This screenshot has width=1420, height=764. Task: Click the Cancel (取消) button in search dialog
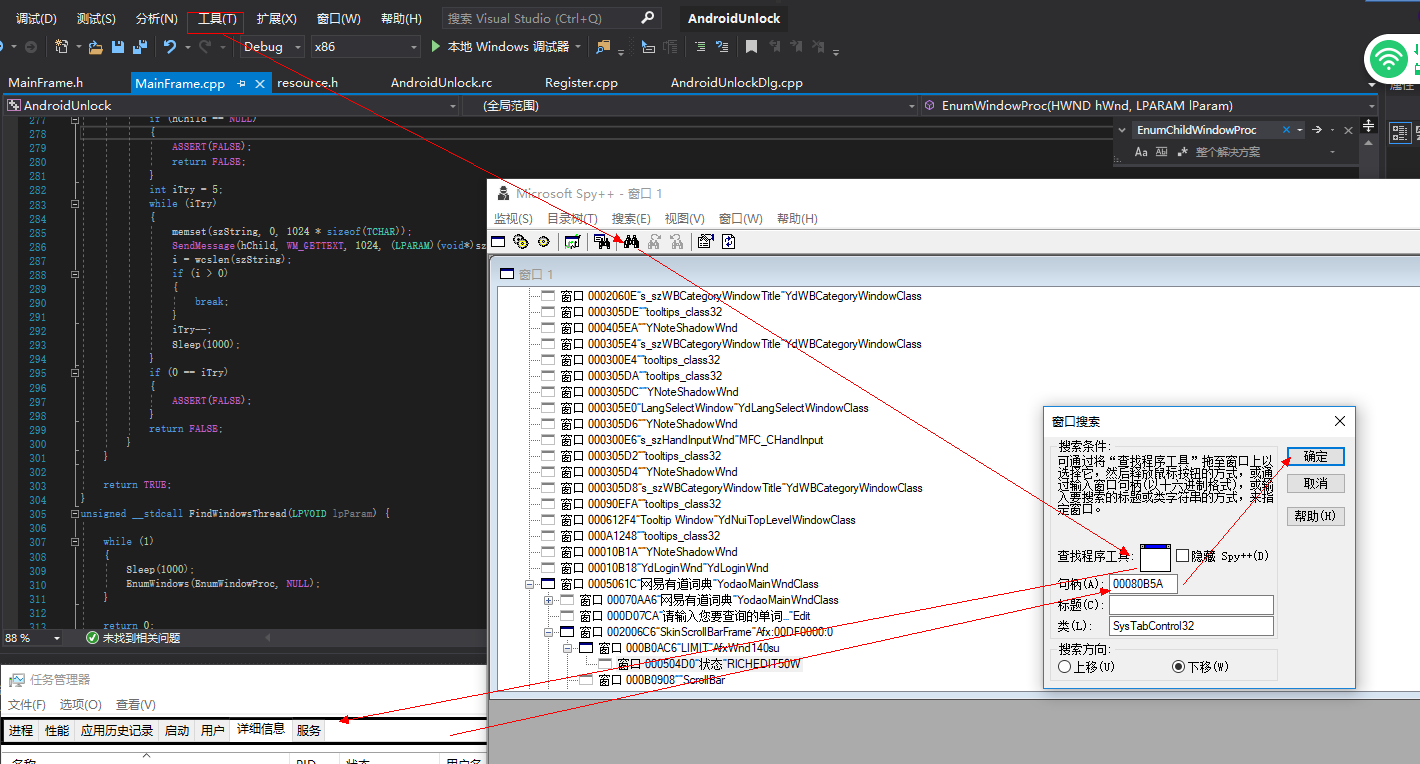coord(1315,483)
